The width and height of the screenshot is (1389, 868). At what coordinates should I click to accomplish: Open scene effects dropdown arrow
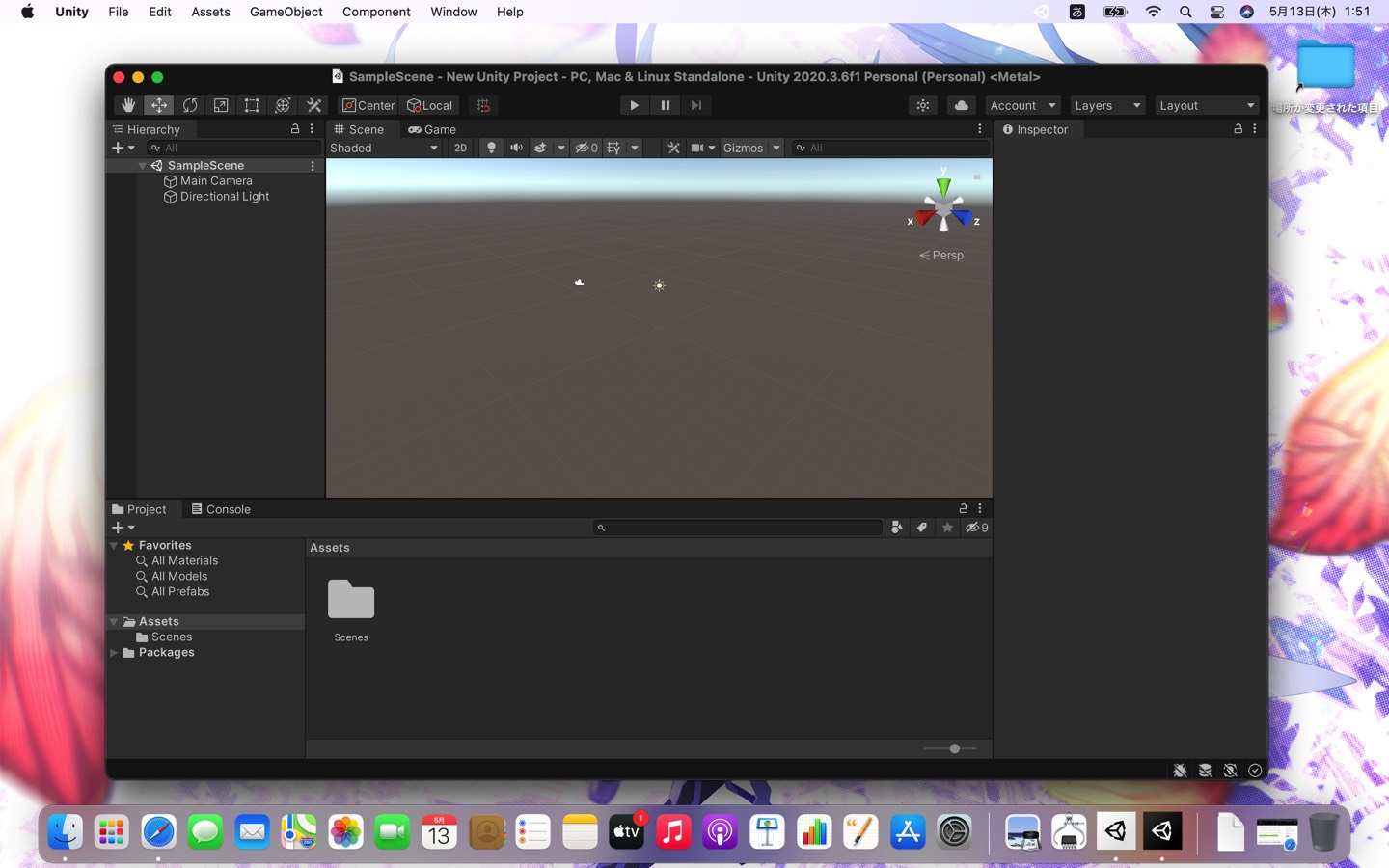[x=560, y=148]
